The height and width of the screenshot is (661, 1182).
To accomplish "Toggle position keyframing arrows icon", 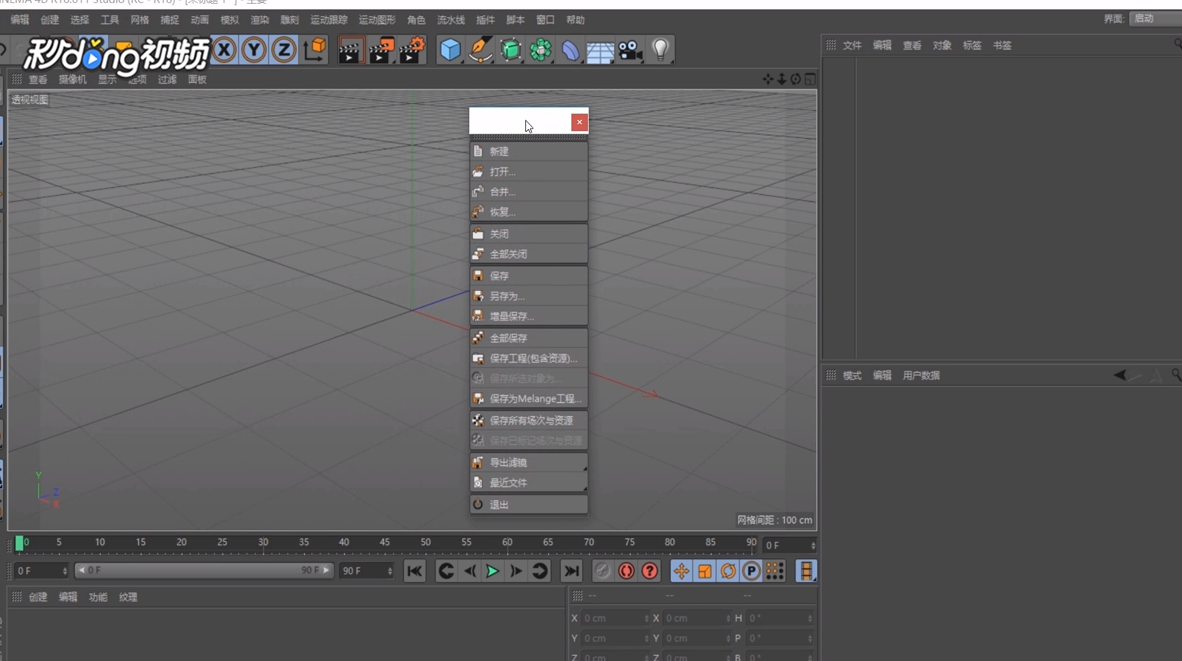I will (681, 571).
